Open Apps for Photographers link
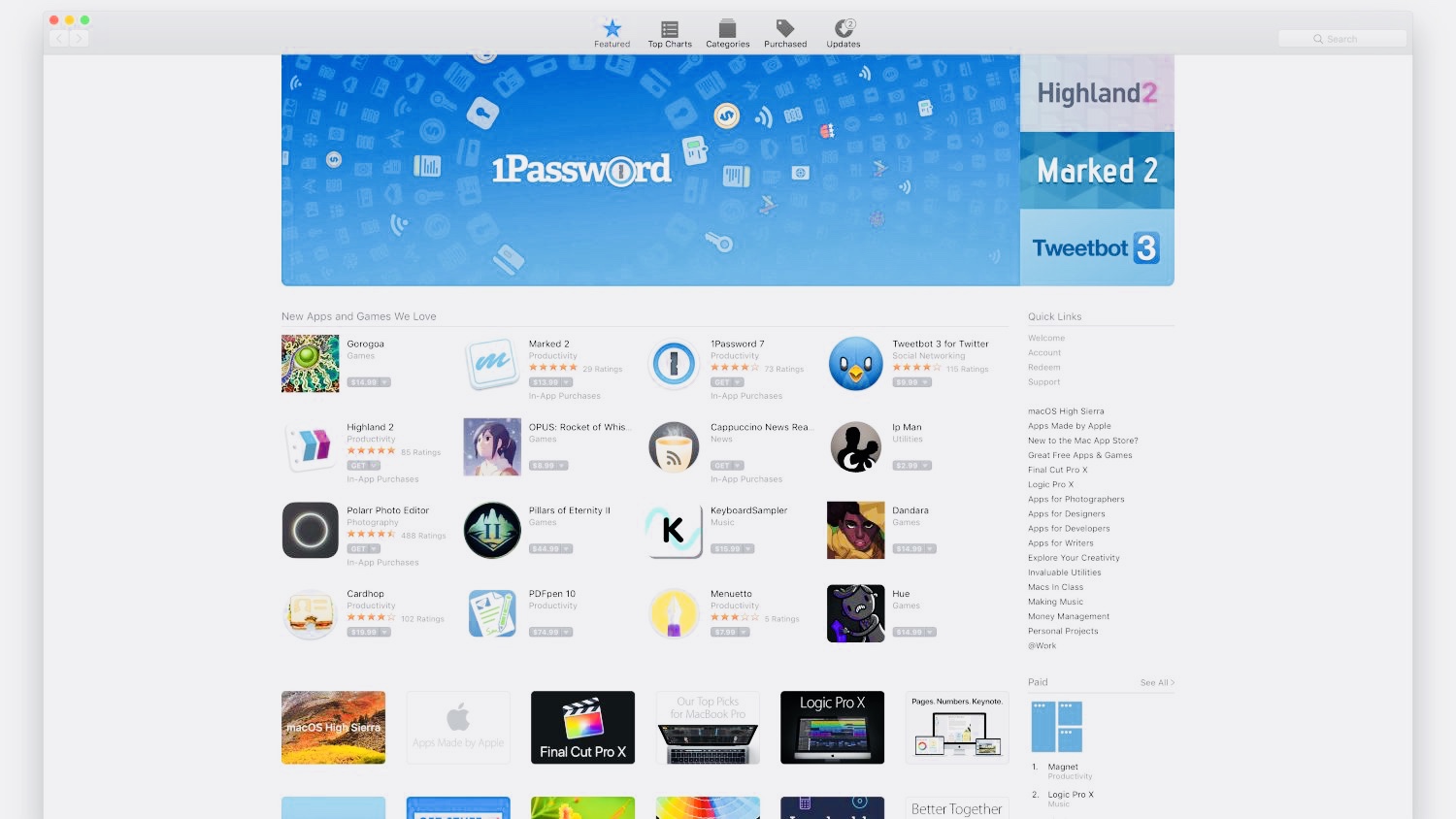Screen dimensions: 1456x819 pyautogui.click(x=1076, y=500)
